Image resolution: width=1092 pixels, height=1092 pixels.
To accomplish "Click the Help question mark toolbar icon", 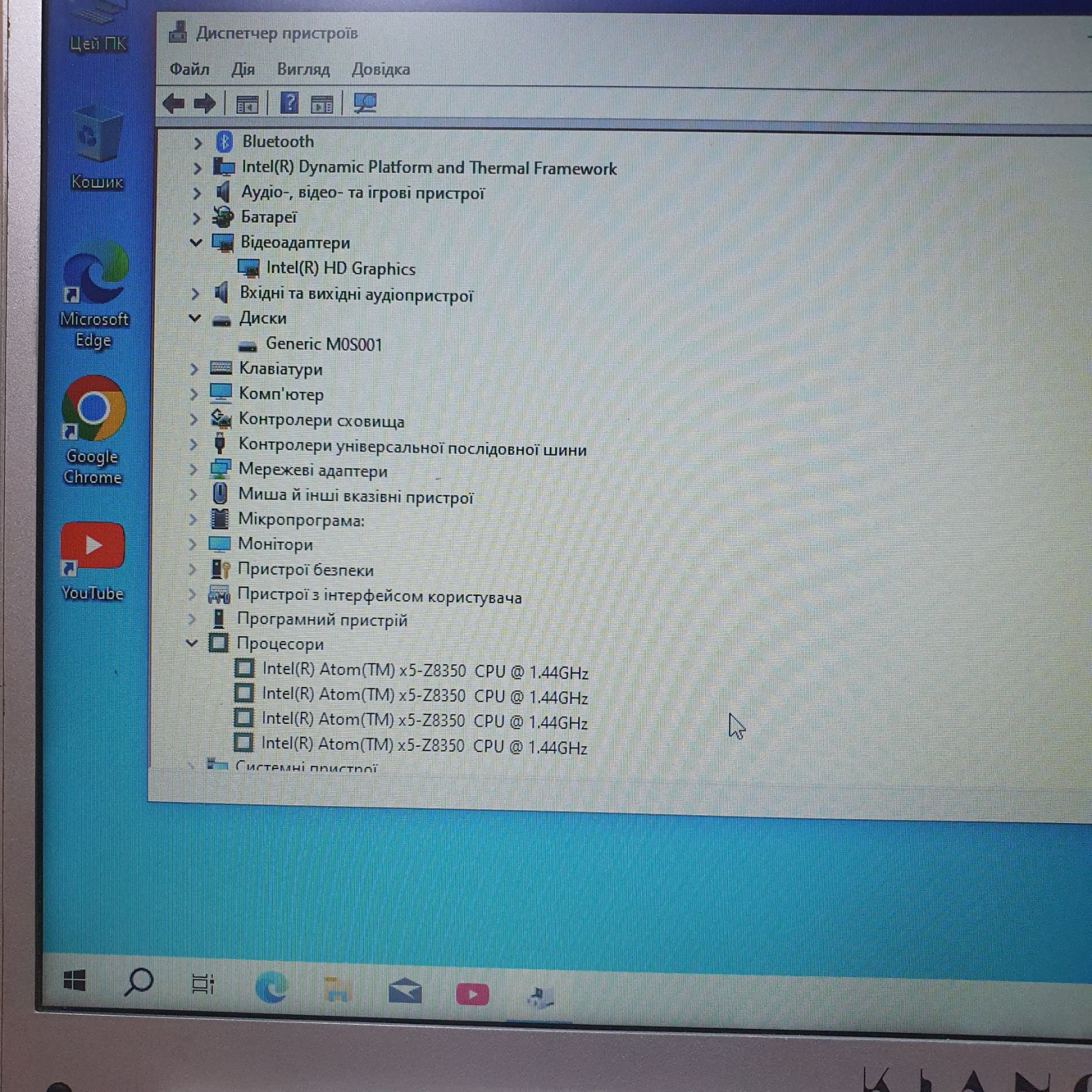I will pos(289,103).
